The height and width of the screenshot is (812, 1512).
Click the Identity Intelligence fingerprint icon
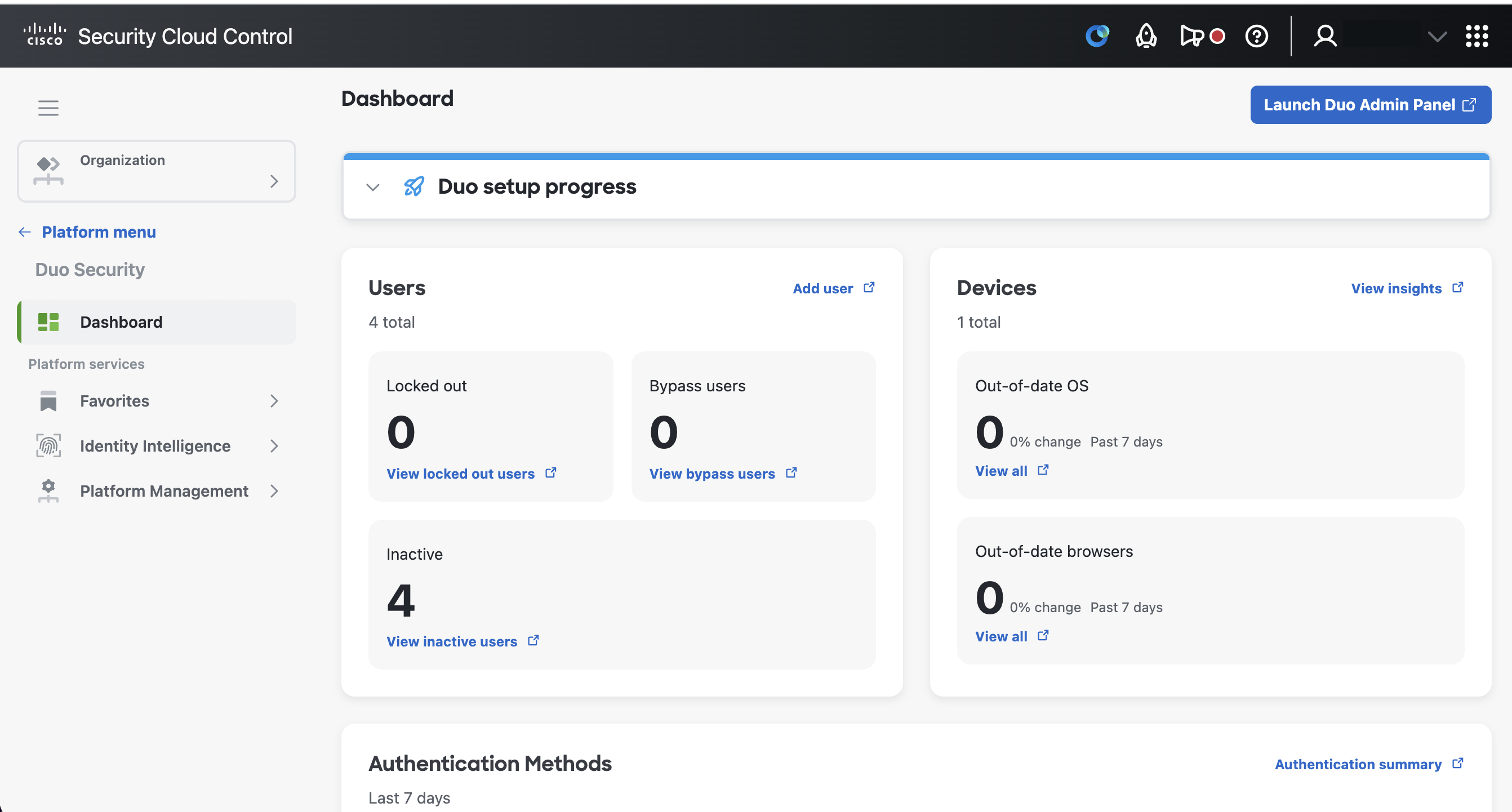(x=48, y=446)
